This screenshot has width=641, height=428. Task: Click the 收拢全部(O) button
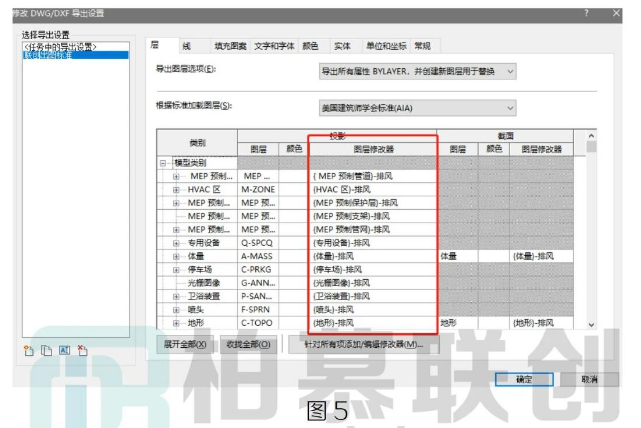[x=248, y=345]
